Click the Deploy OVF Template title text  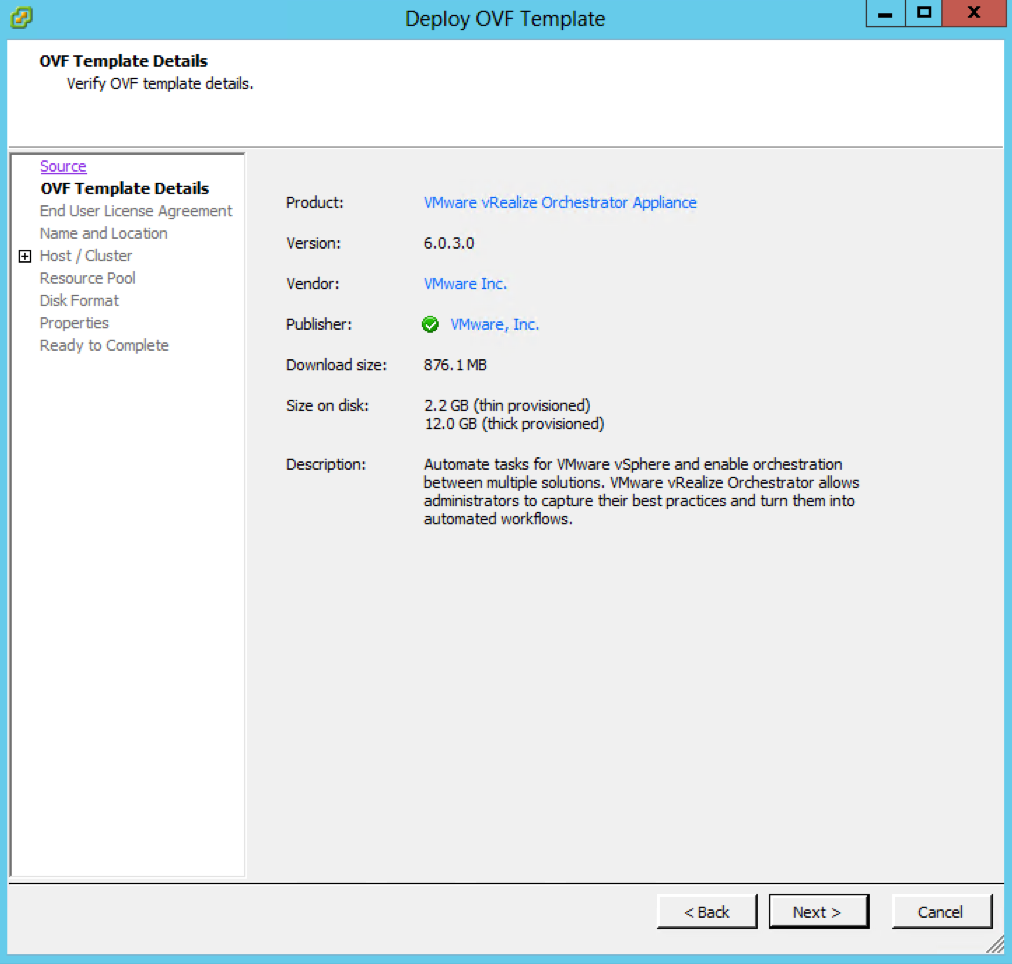click(505, 19)
